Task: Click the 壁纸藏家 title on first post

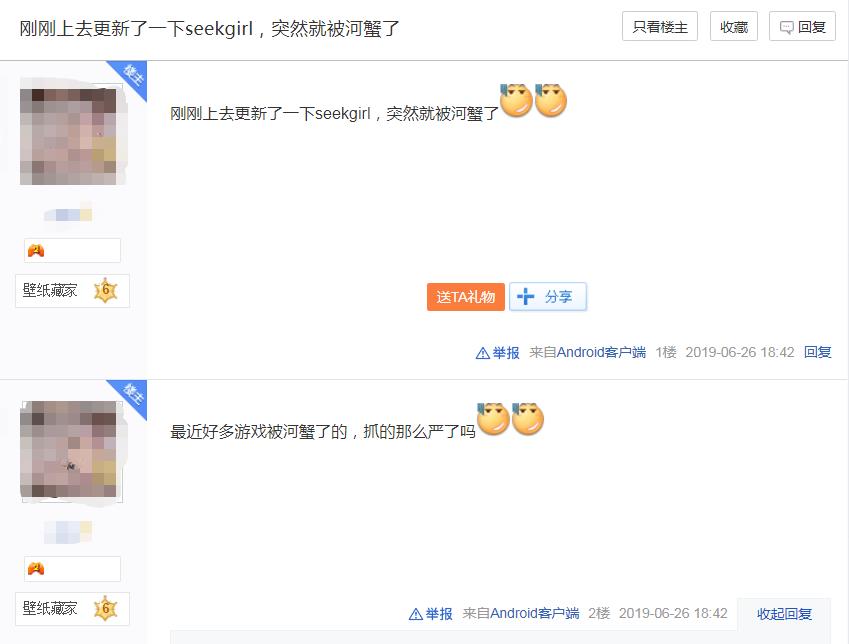Action: [x=50, y=291]
